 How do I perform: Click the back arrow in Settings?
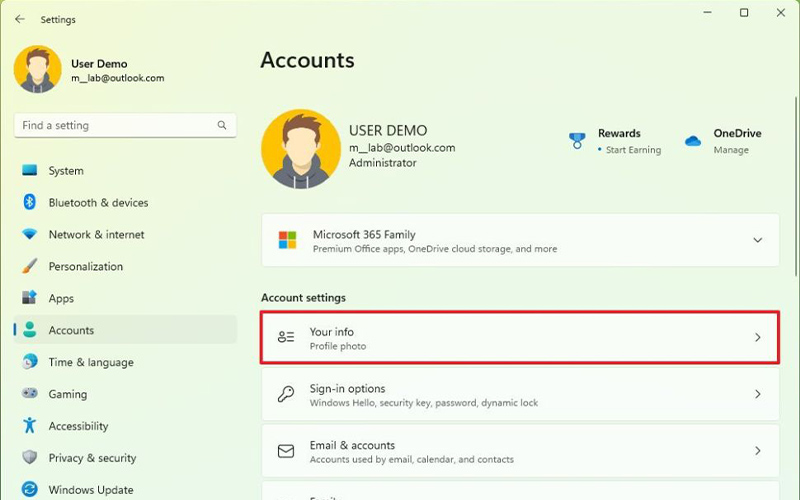tap(20, 19)
